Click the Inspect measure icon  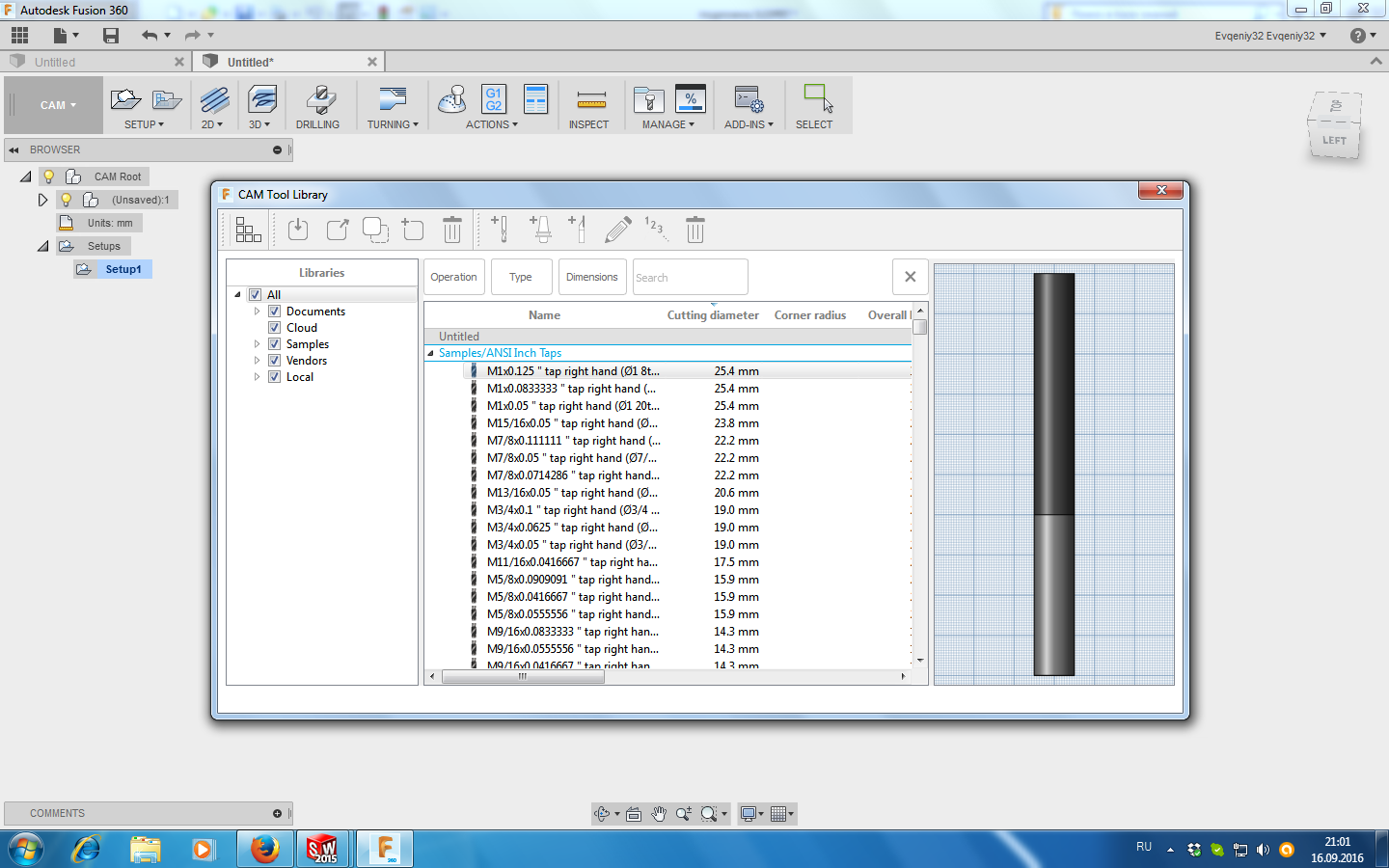pyautogui.click(x=591, y=99)
